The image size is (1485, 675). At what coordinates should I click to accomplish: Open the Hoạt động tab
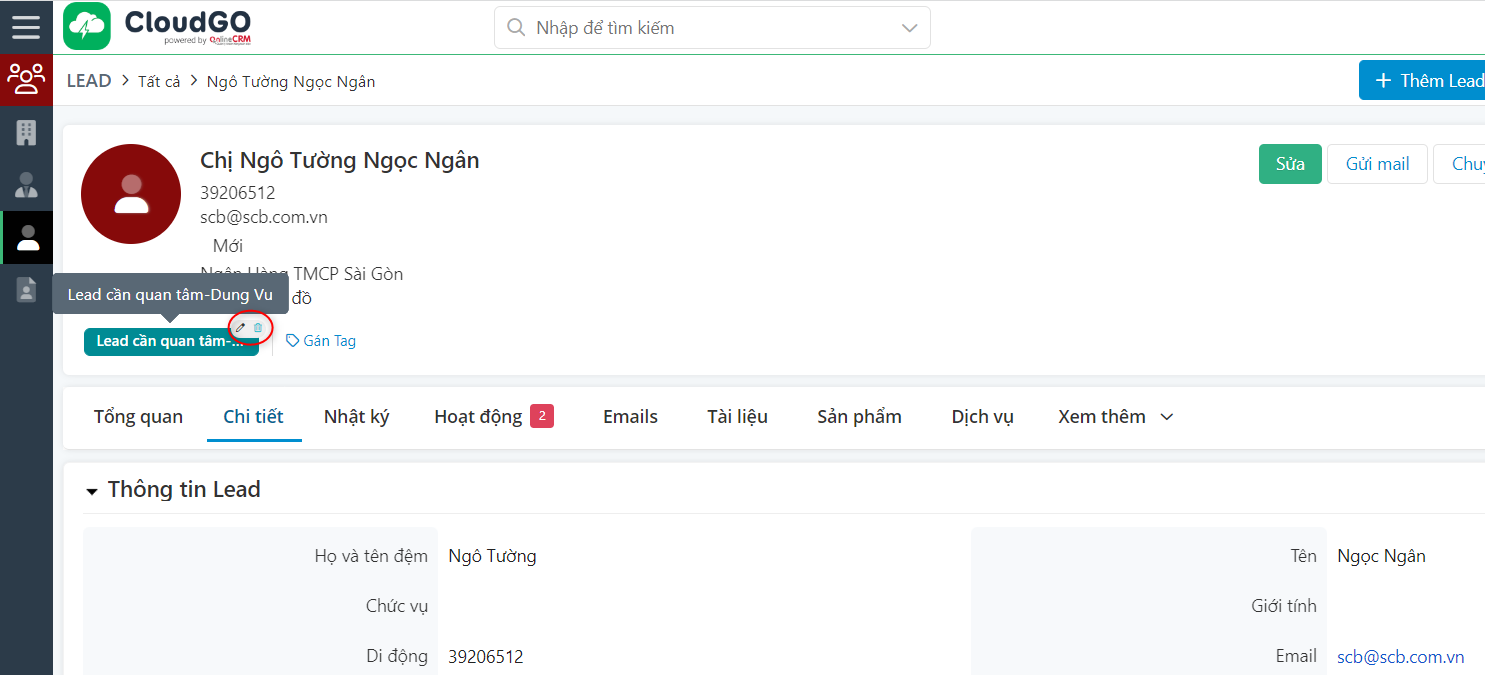pos(479,416)
